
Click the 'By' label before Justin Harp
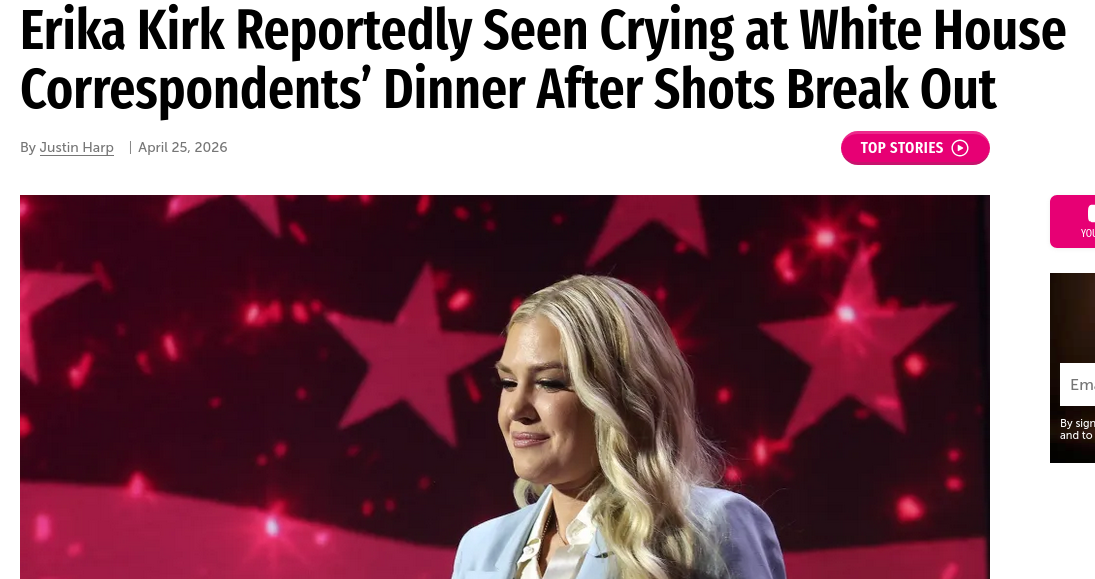tap(28, 147)
